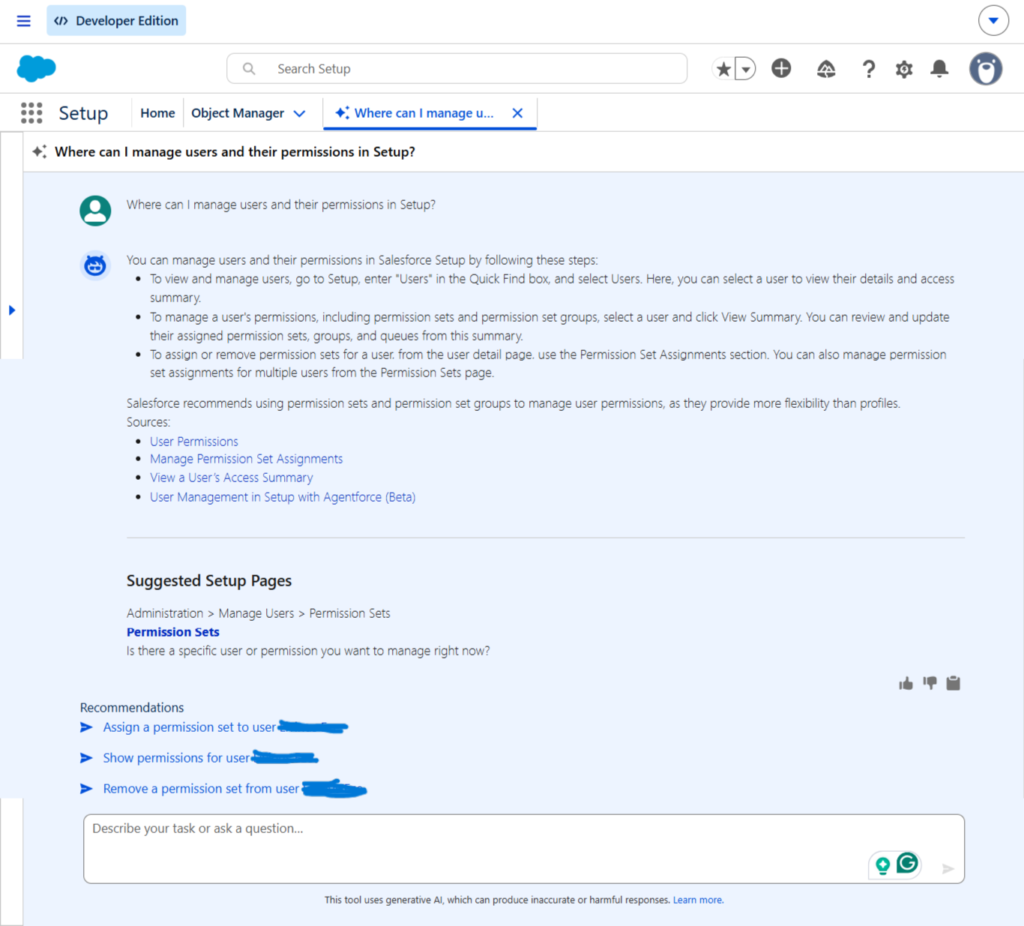Click the Favorites star icon
Viewport: 1024px width, 926px height.
pos(724,69)
